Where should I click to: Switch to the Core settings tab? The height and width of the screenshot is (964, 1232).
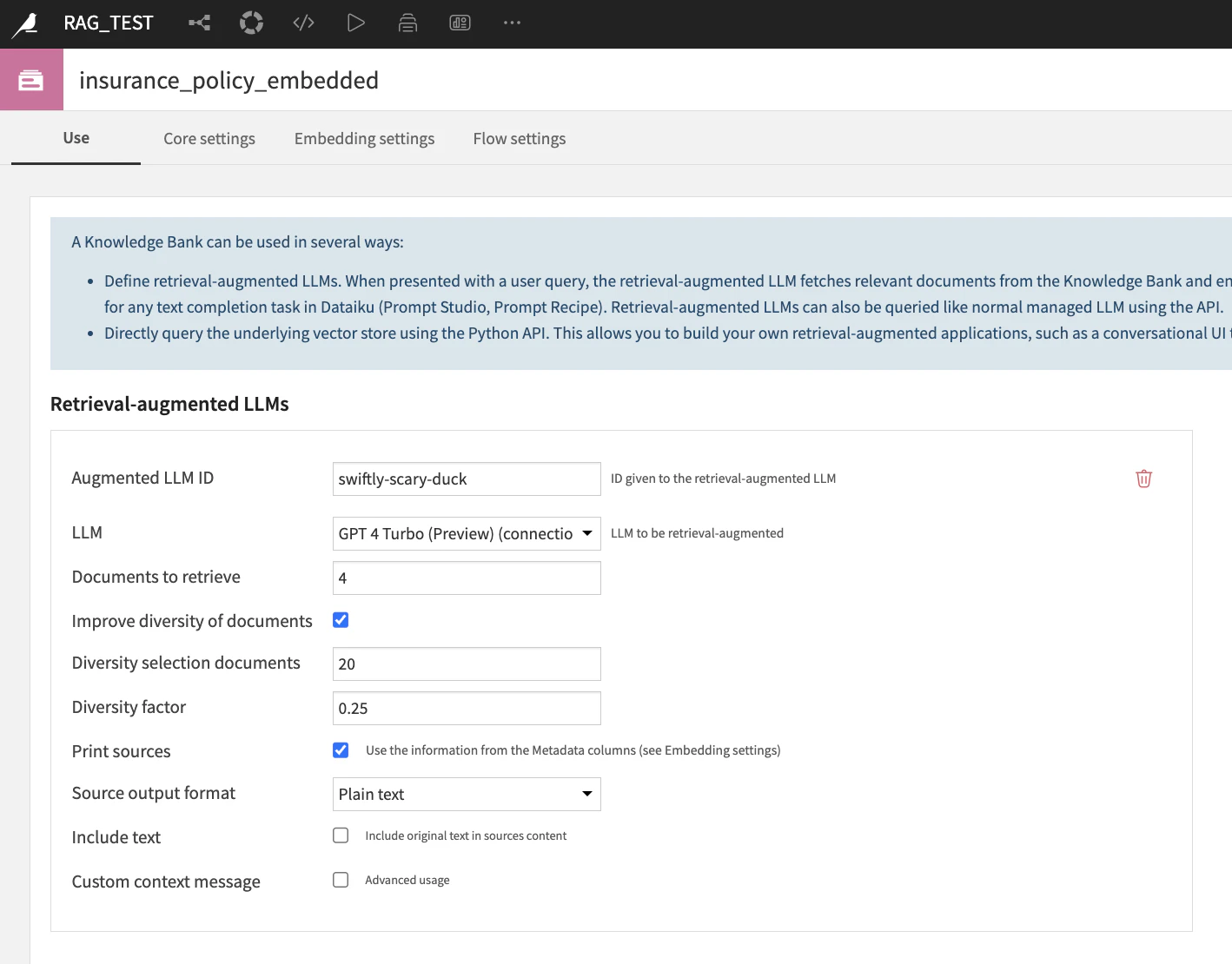click(209, 139)
